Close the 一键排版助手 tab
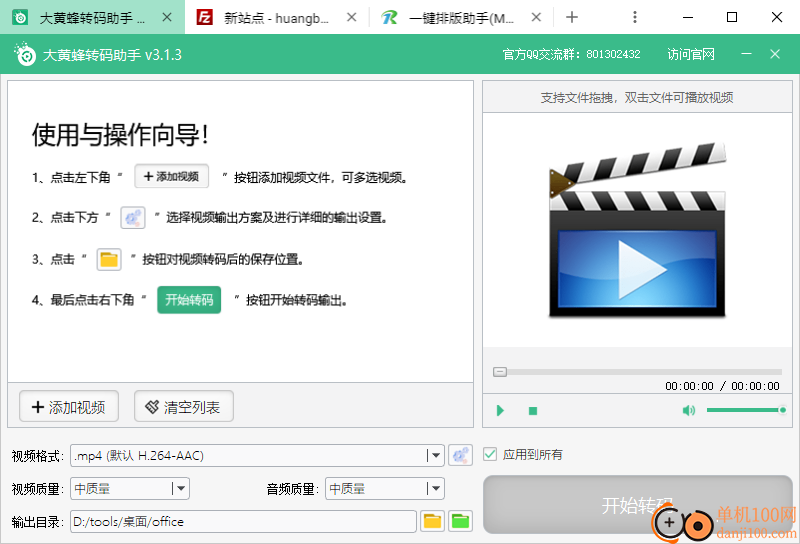The width and height of the screenshot is (800, 544). (x=536, y=17)
